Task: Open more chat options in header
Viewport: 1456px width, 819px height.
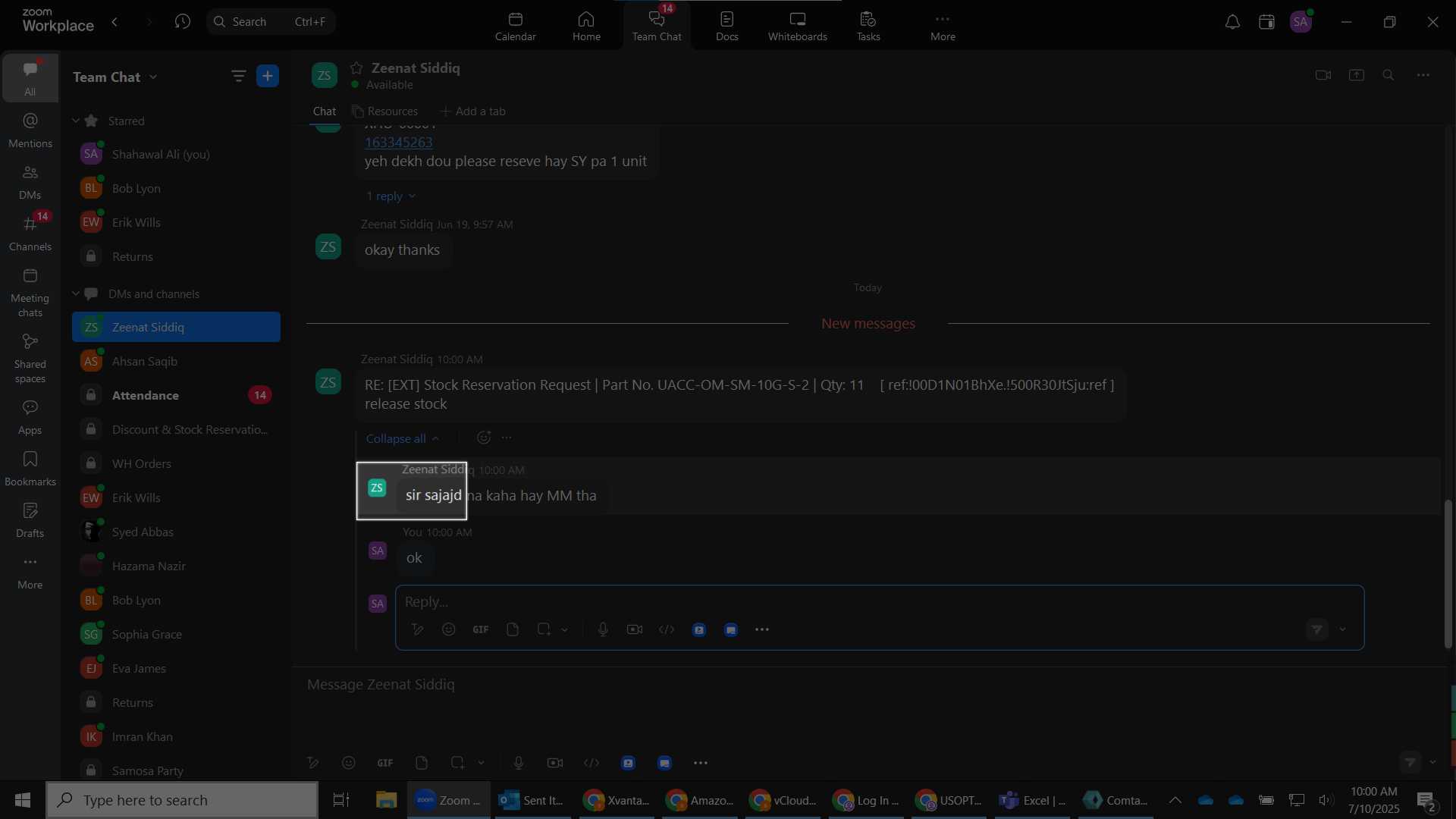Action: 1423,75
